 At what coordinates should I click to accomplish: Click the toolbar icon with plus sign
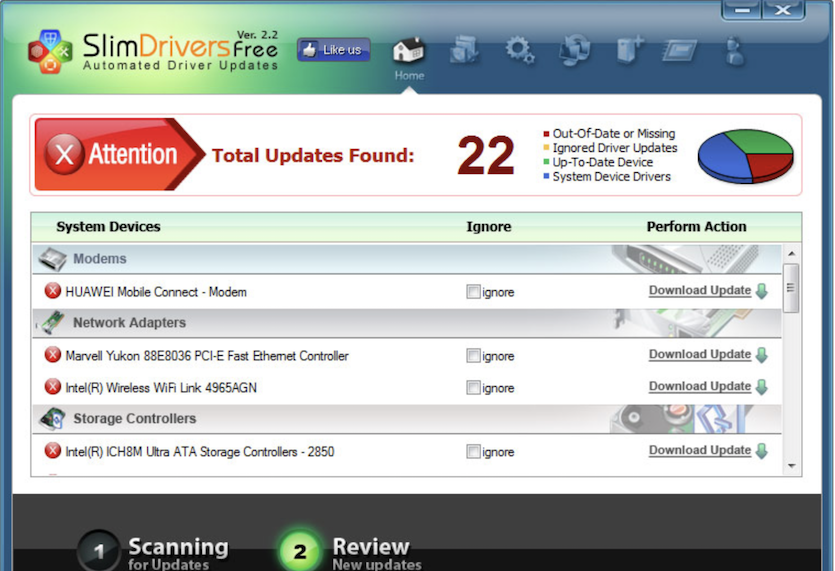(x=630, y=50)
